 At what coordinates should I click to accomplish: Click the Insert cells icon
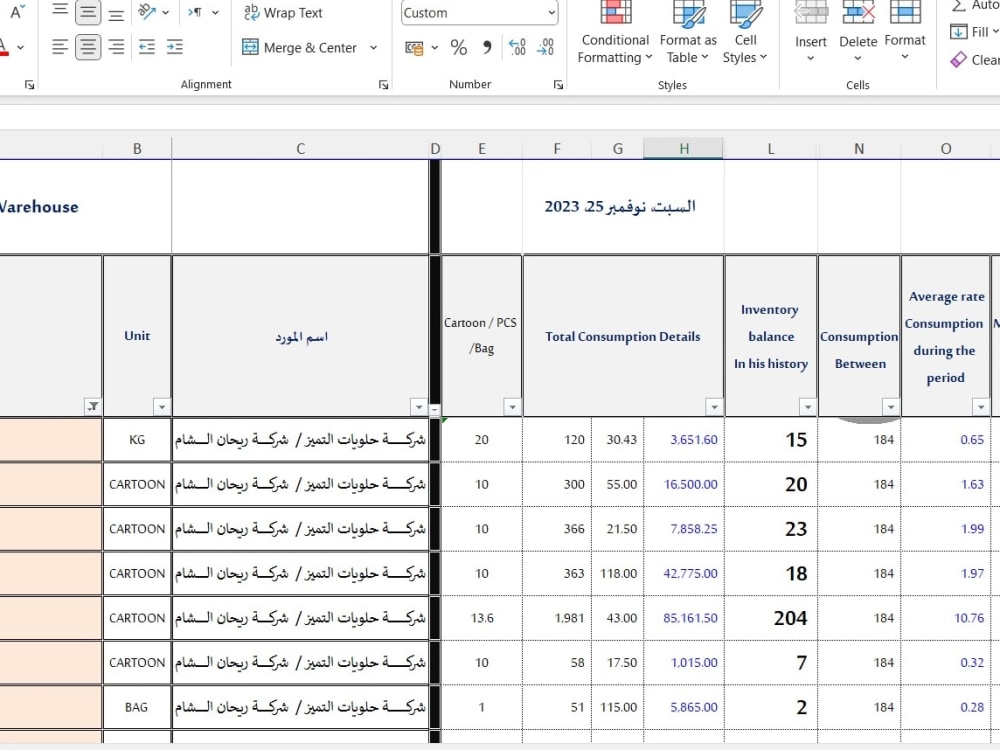[811, 14]
